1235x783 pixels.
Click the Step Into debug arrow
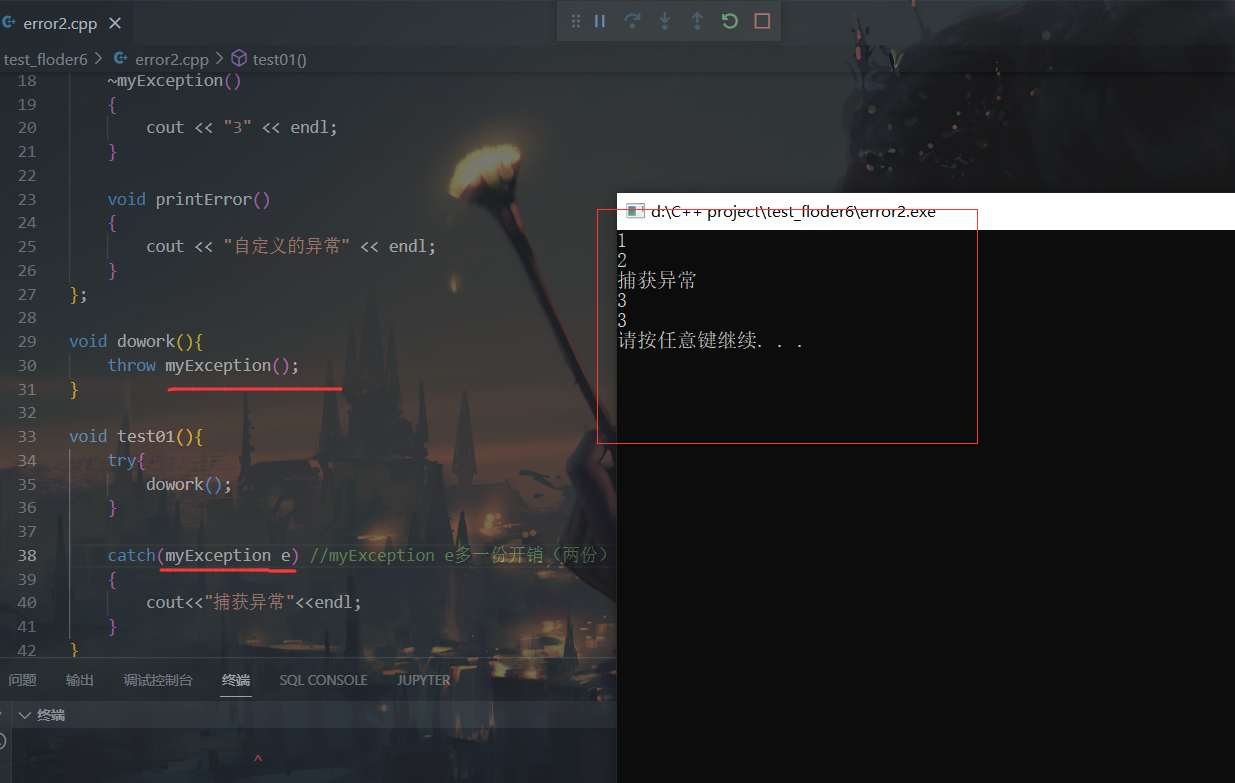[x=665, y=21]
